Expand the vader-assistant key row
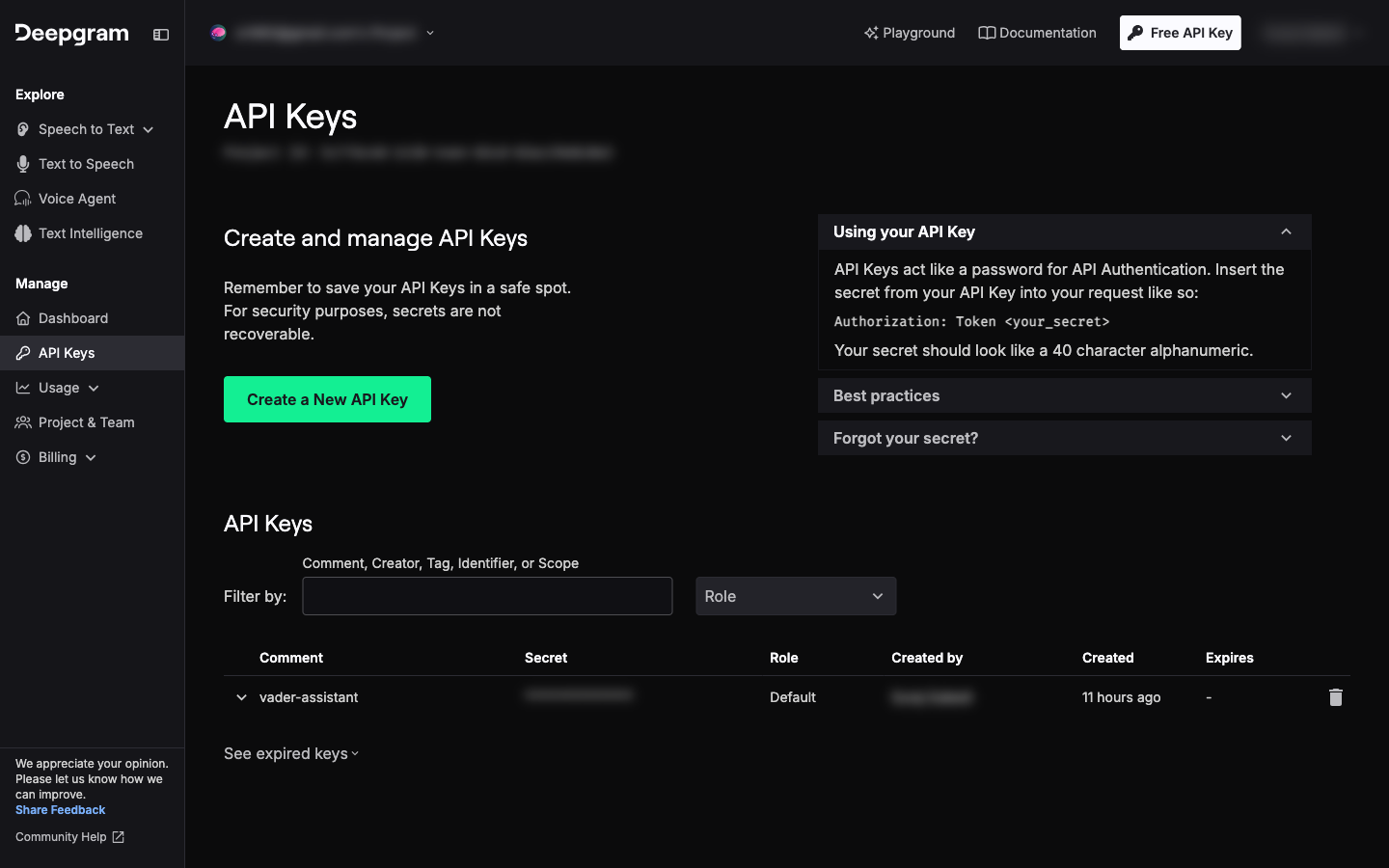This screenshot has width=1389, height=868. (241, 697)
